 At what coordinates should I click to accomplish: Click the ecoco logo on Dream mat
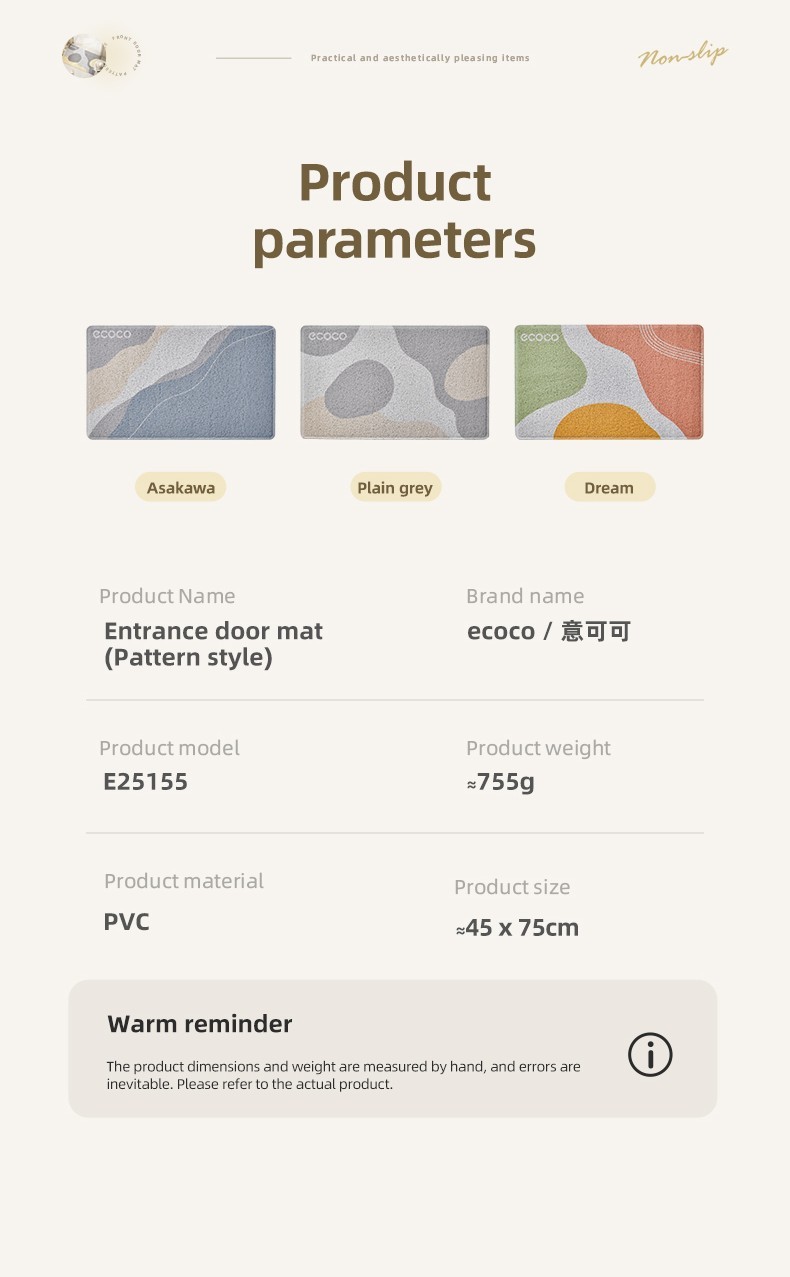540,337
